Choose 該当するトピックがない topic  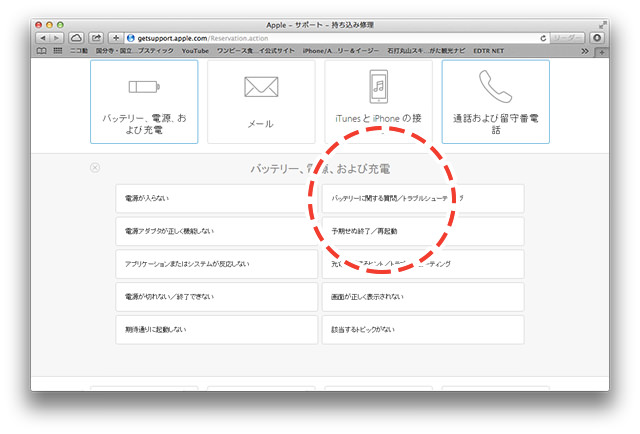[423, 329]
